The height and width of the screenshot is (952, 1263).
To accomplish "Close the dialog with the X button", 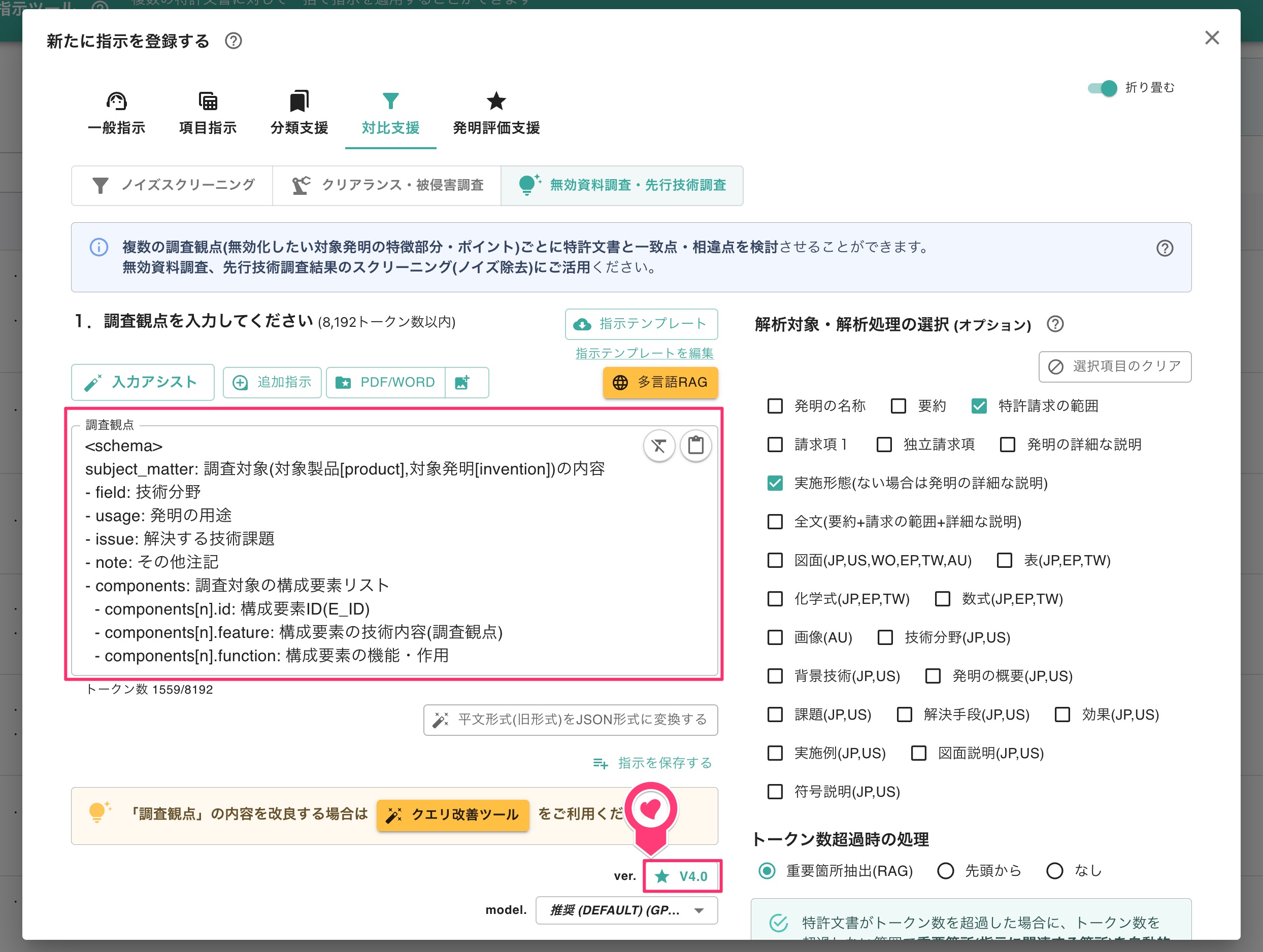I will point(1212,38).
